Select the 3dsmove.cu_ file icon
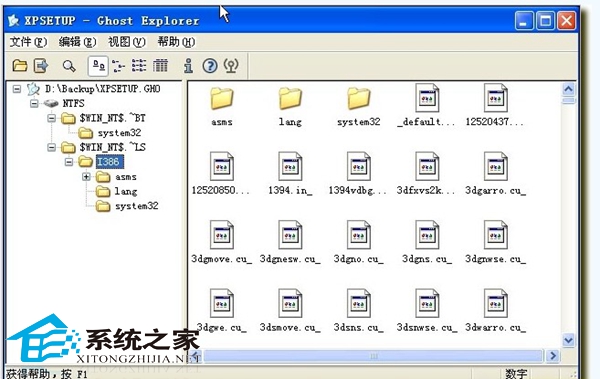Screen dimensions: 600x379 point(290,303)
